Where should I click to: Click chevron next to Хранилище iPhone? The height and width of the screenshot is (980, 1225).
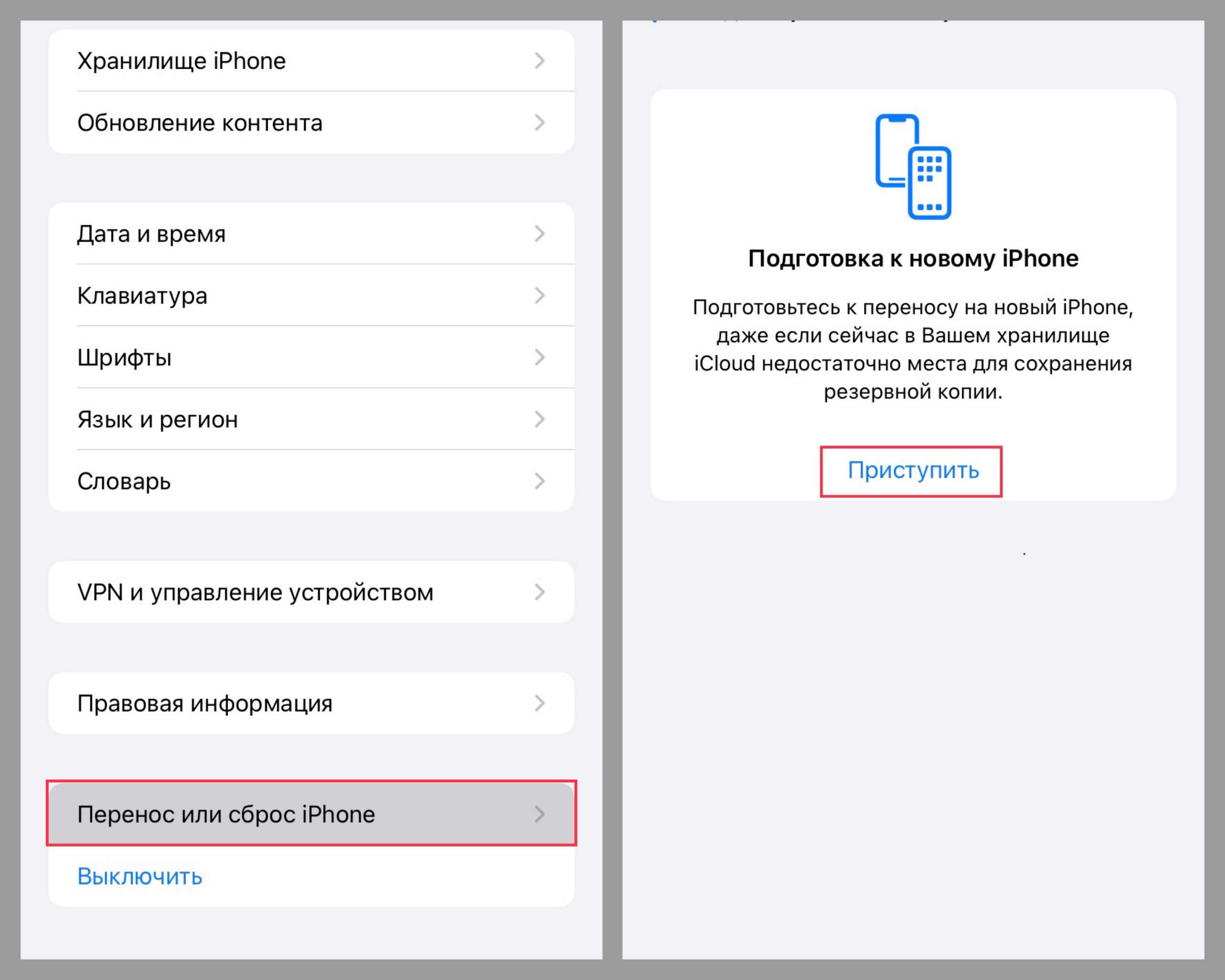point(540,61)
